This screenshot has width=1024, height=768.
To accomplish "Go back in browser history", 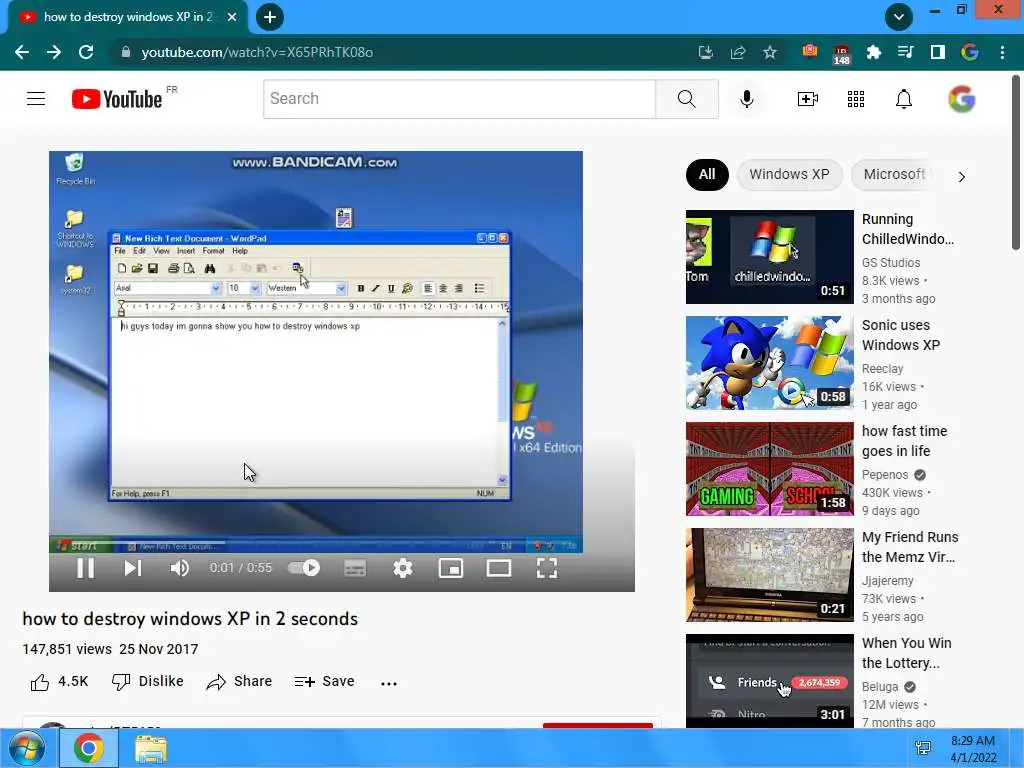I will (x=22, y=52).
